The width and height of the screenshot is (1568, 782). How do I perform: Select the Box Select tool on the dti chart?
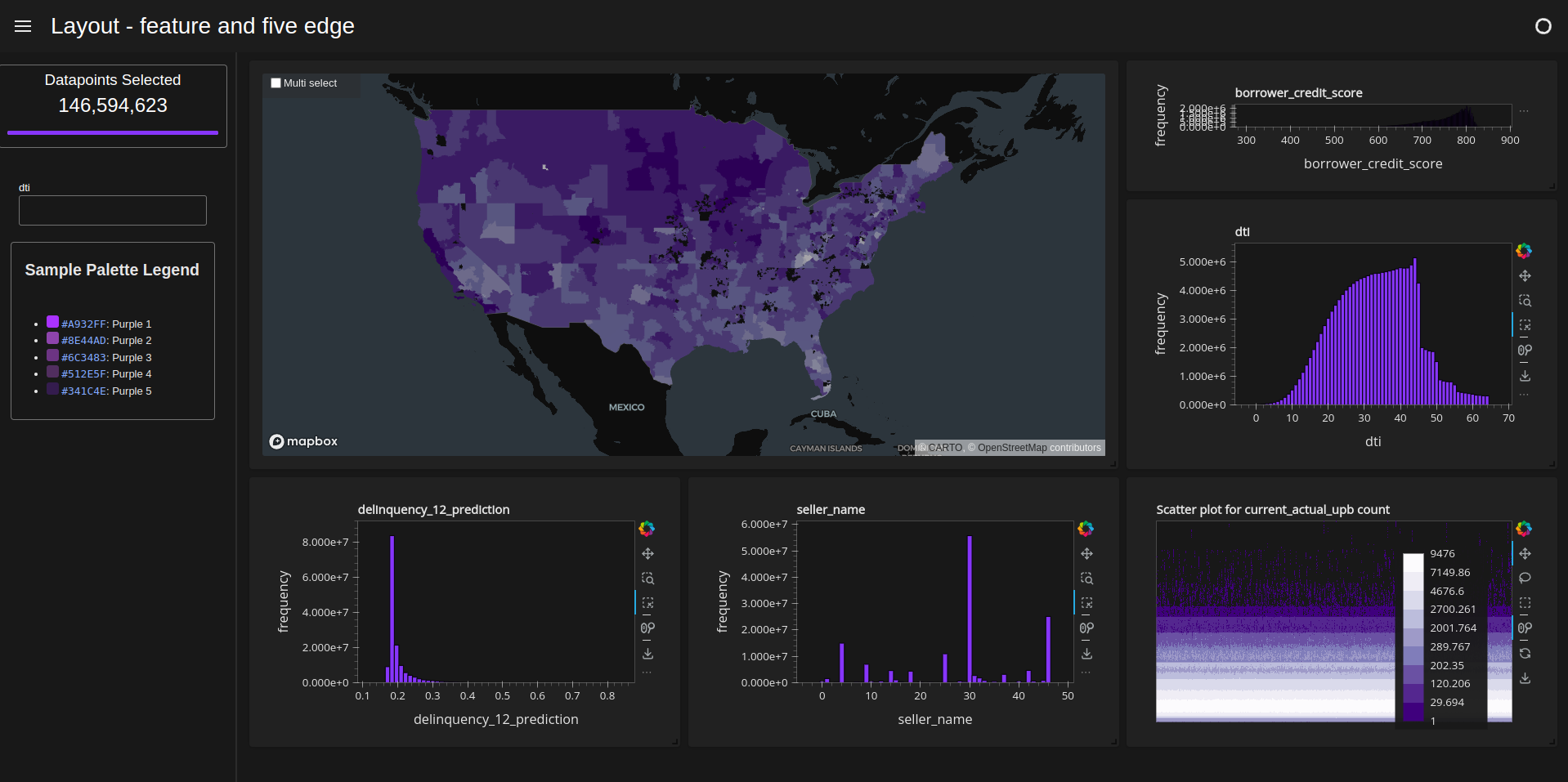pos(1525,325)
